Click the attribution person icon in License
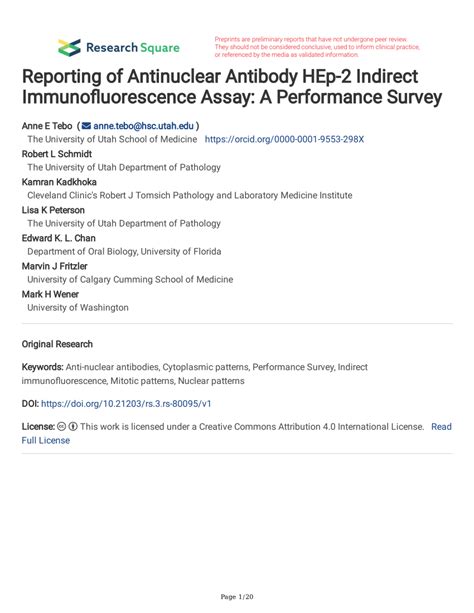This screenshot has height=613, width=474. [x=73, y=427]
